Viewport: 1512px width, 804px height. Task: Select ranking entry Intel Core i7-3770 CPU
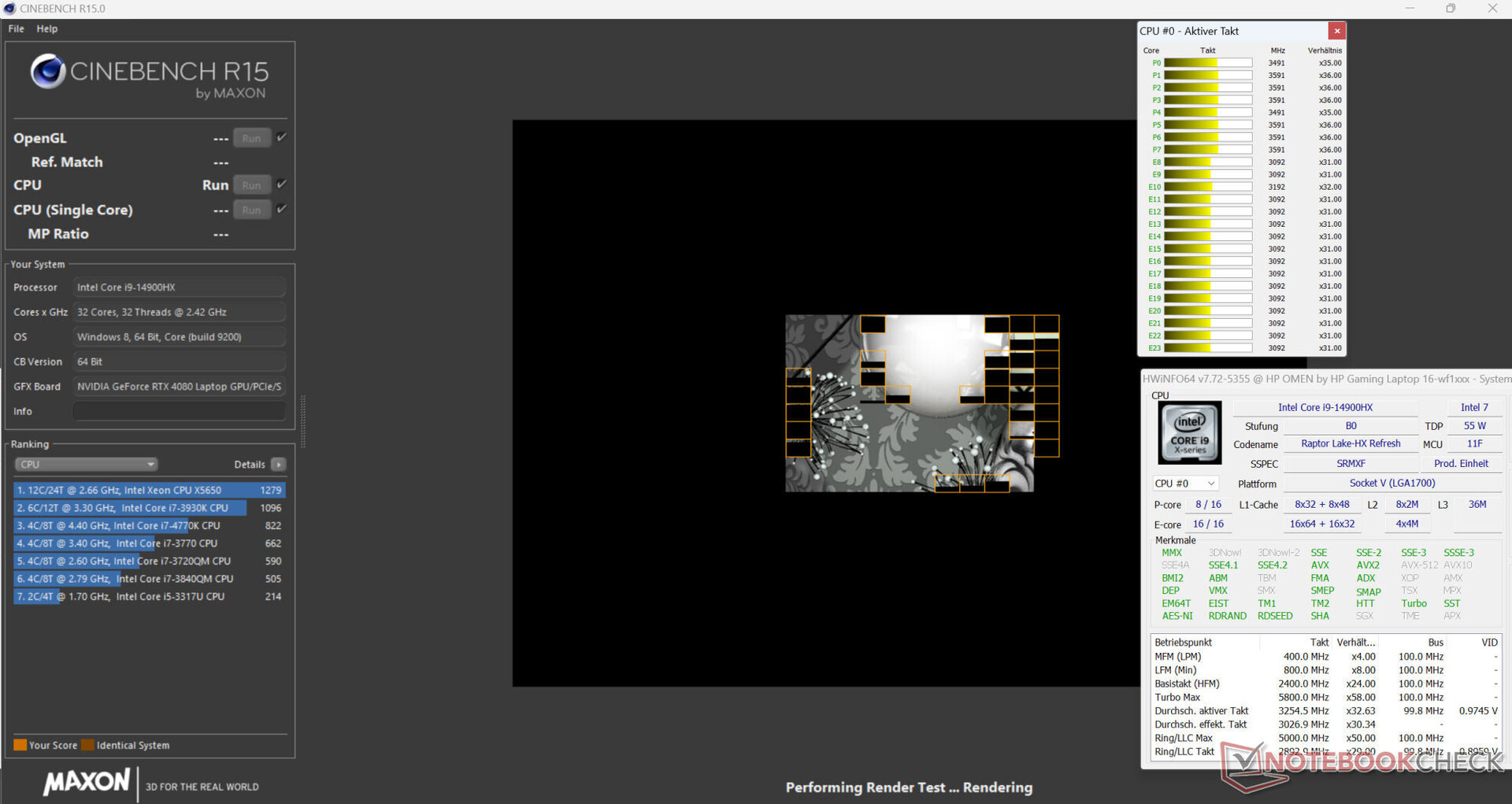pyautogui.click(x=150, y=543)
